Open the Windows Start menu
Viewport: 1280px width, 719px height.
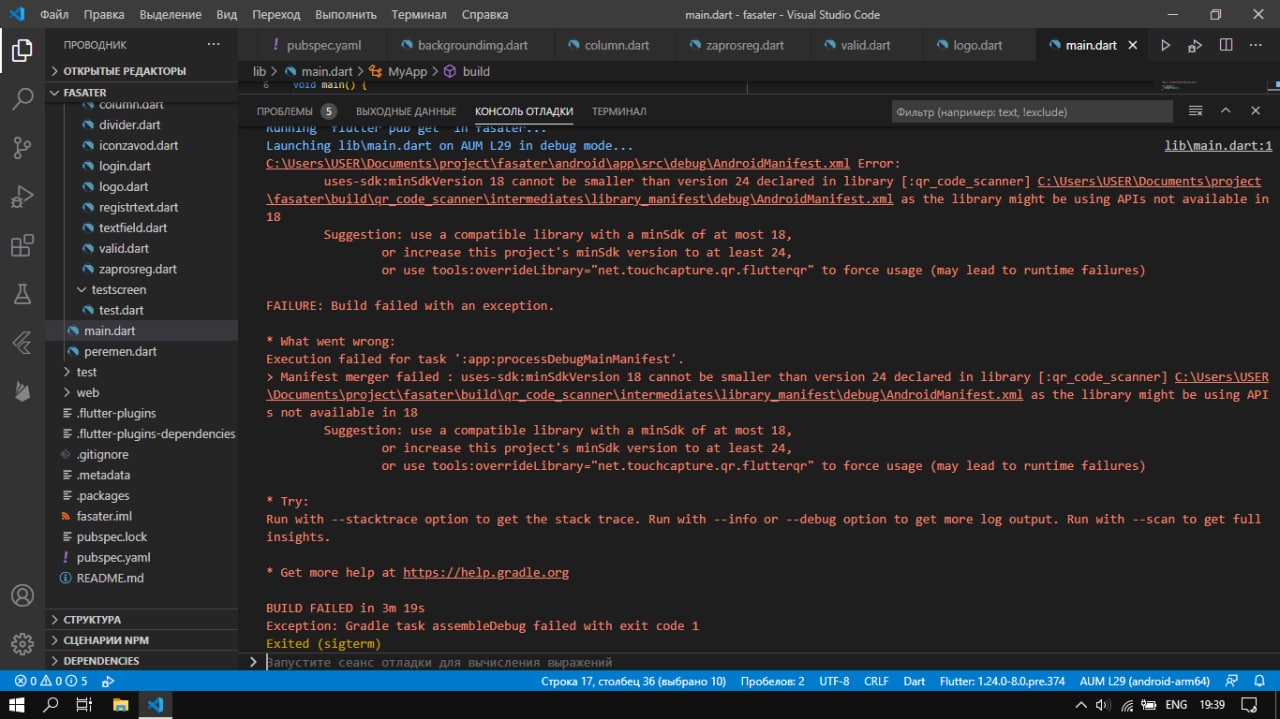pyautogui.click(x=17, y=705)
